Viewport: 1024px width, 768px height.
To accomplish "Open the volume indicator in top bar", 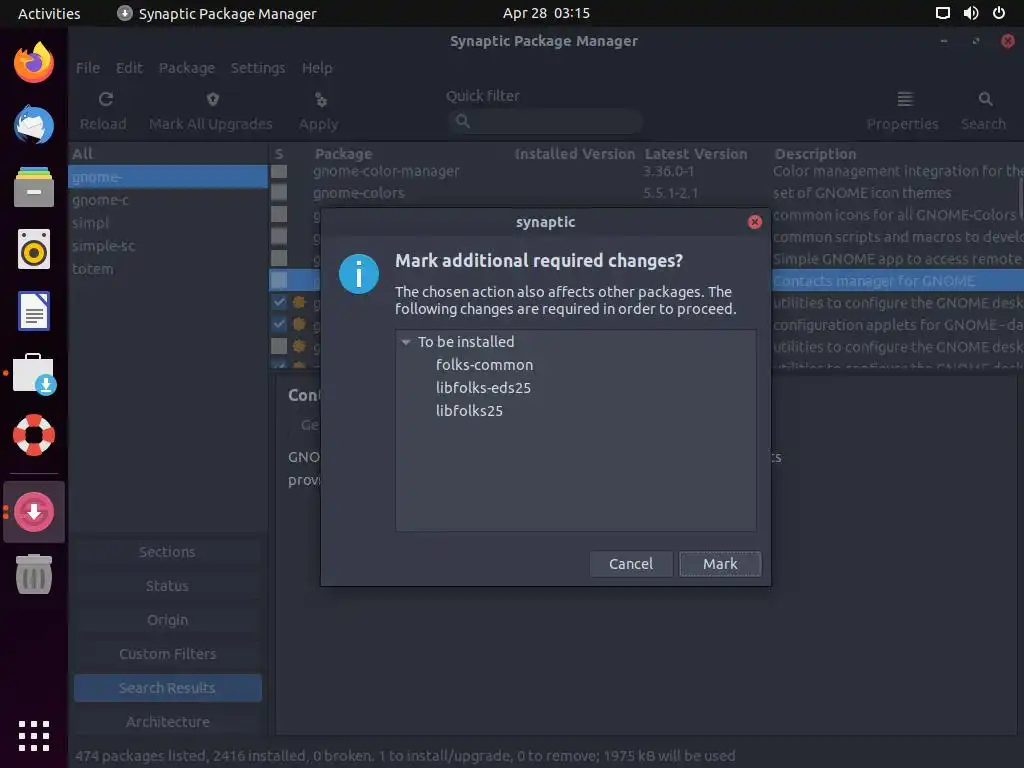I will (970, 13).
